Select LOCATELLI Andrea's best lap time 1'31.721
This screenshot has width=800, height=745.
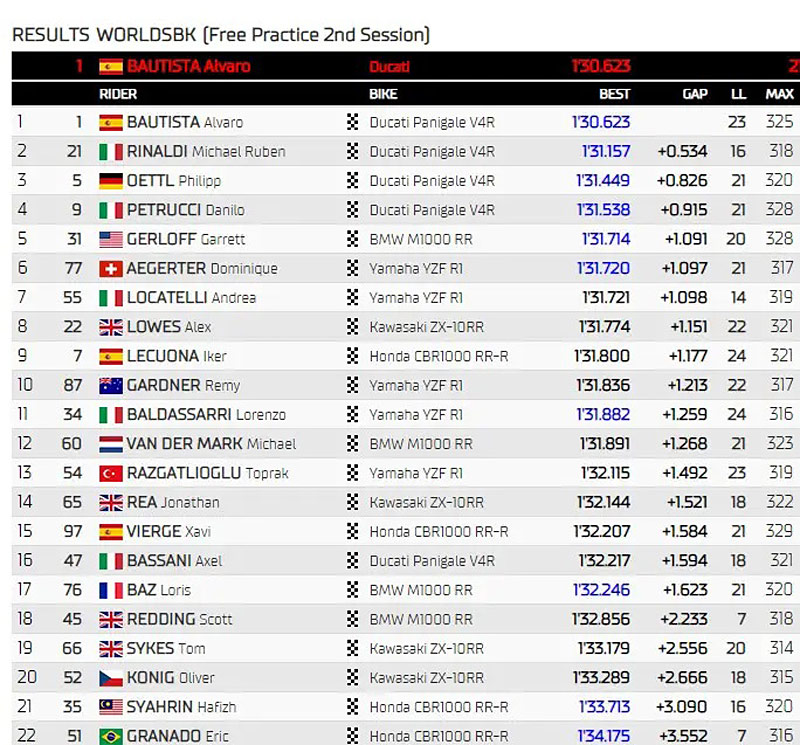point(601,298)
